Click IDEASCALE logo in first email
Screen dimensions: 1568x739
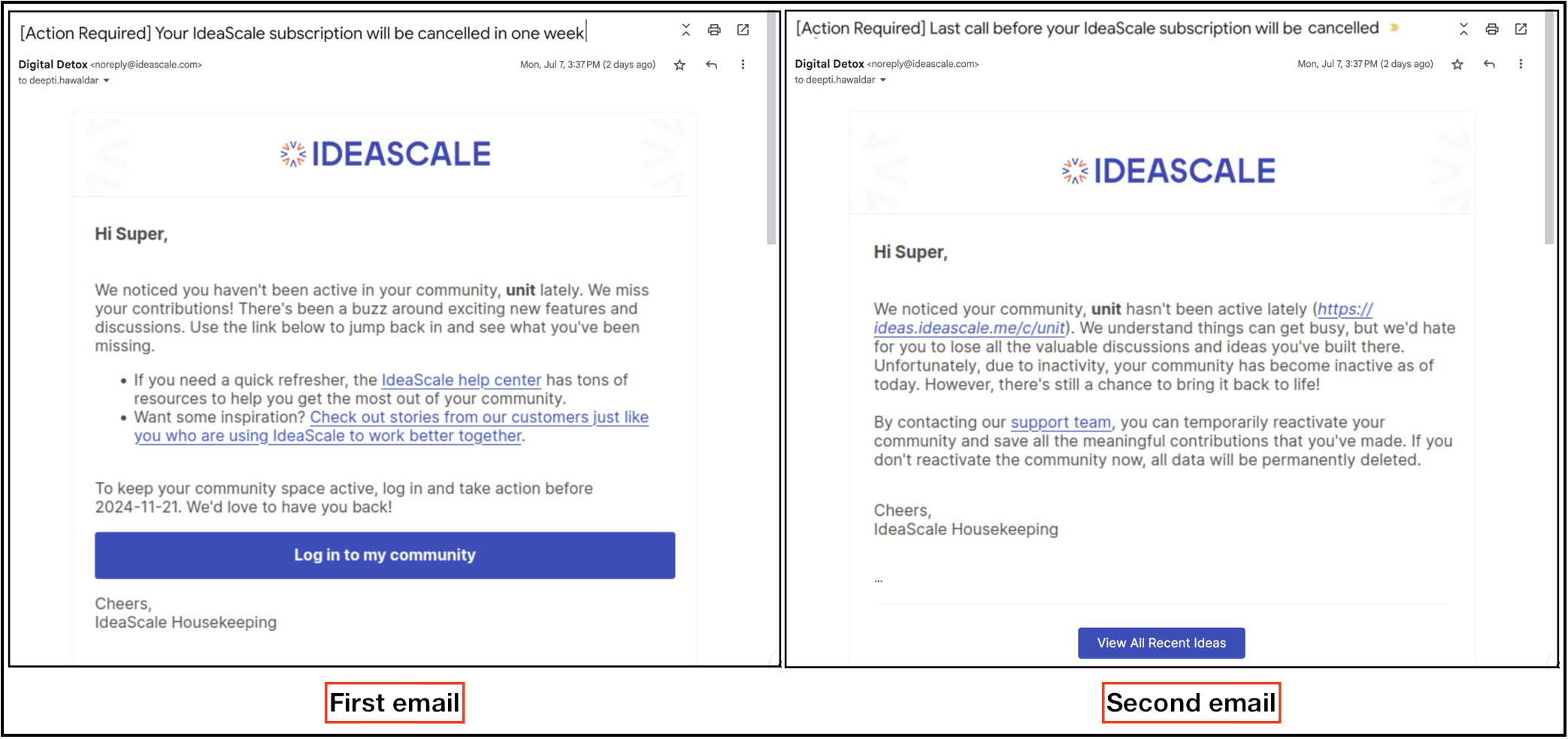tap(385, 154)
